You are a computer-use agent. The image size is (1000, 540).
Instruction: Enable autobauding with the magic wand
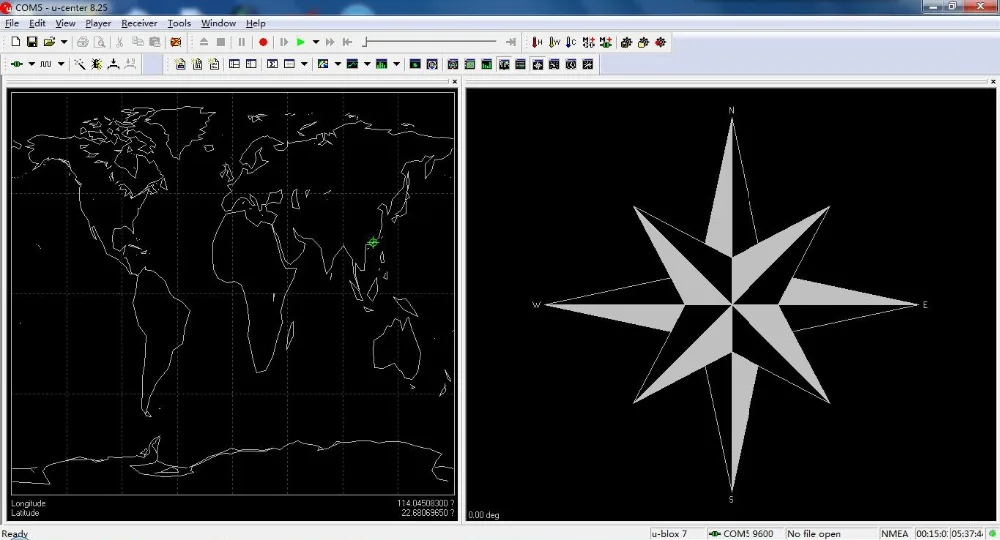pyautogui.click(x=80, y=64)
